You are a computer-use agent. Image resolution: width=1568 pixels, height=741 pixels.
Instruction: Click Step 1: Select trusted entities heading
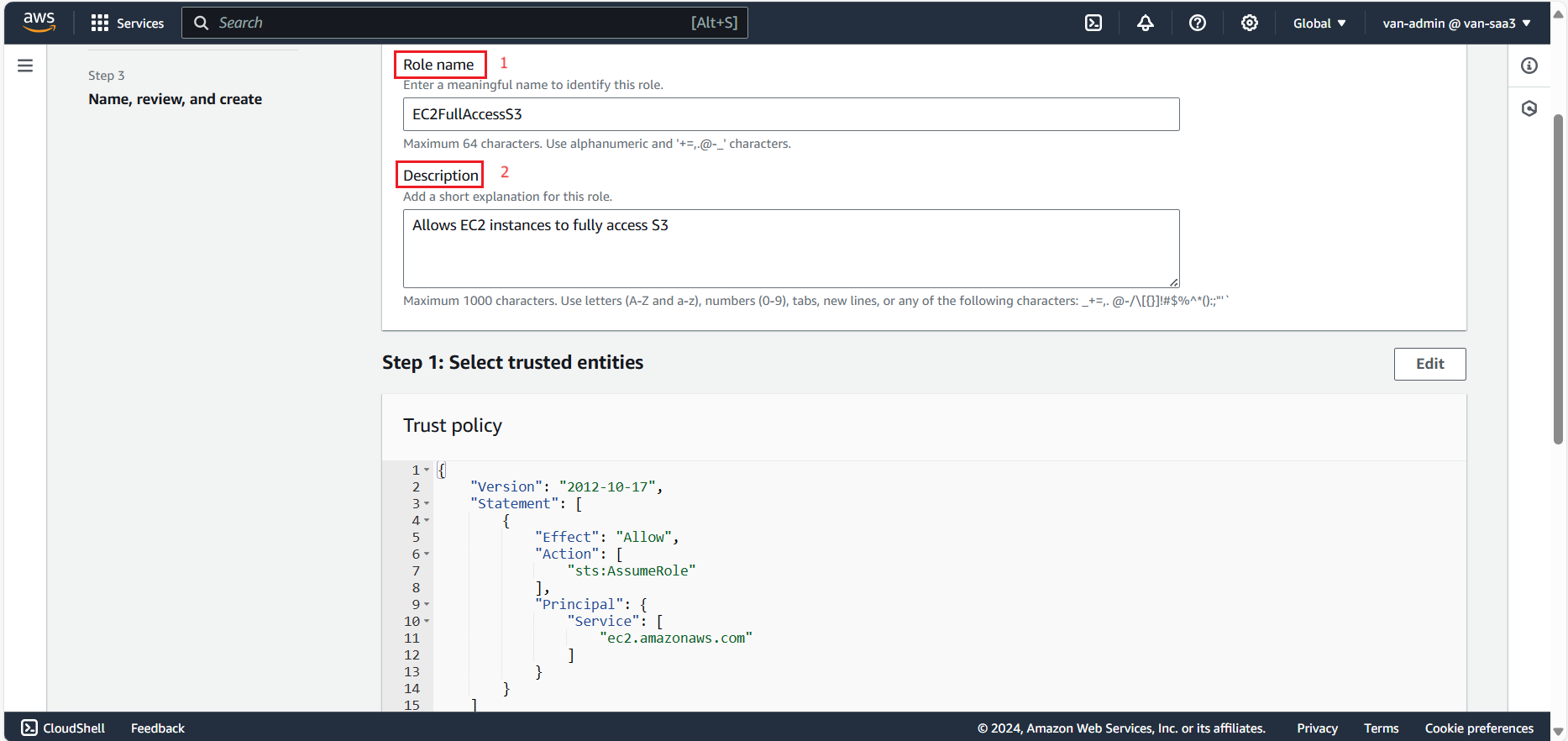point(513,362)
